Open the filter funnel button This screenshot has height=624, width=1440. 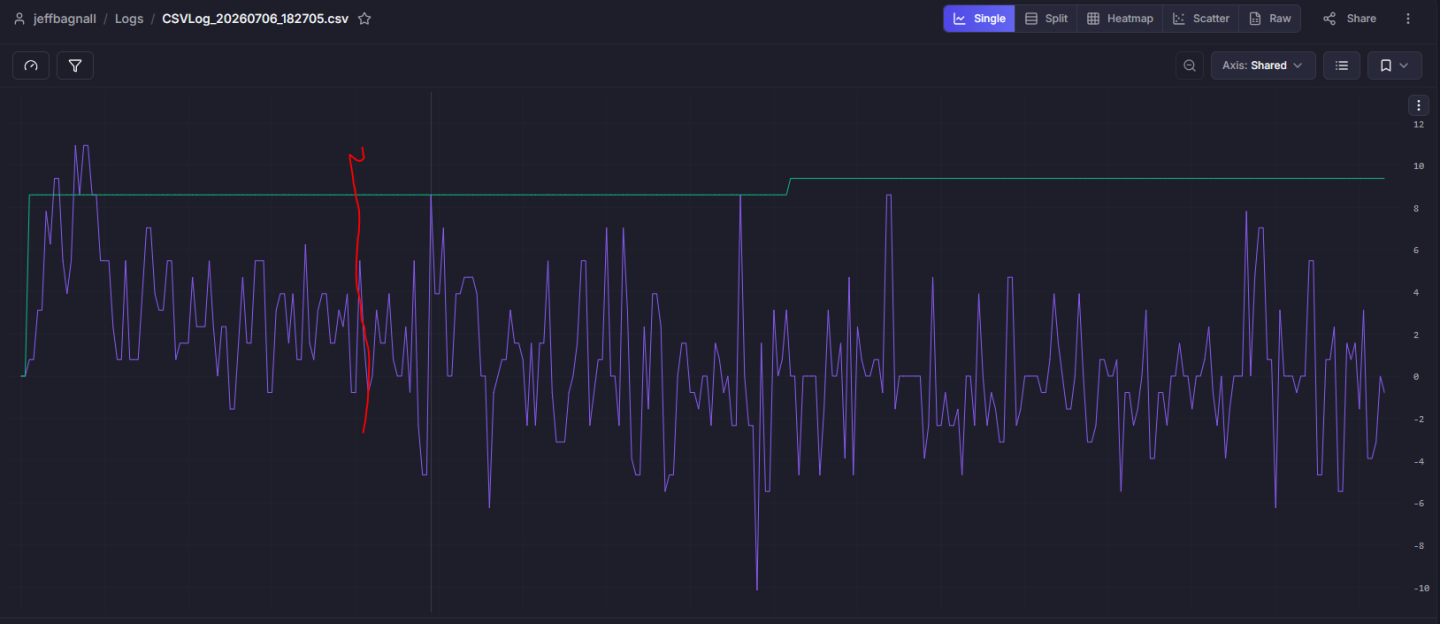(75, 66)
